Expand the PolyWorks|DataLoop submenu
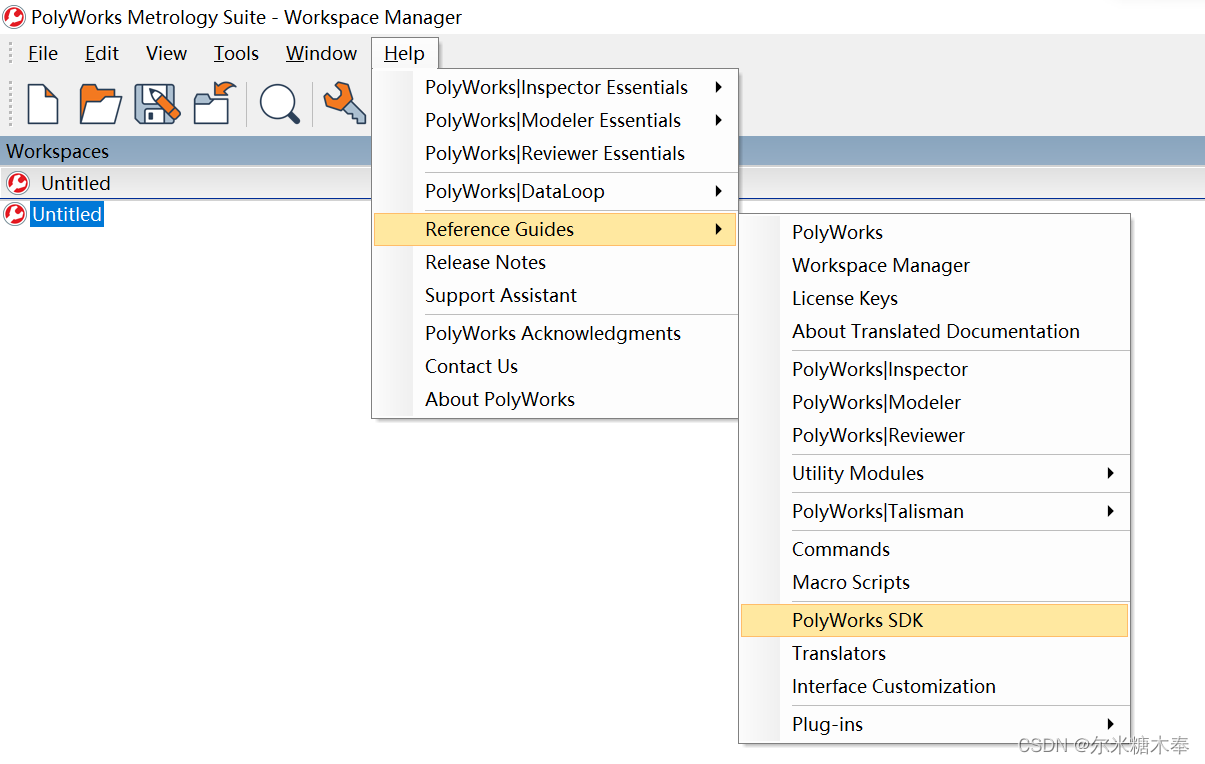 555,192
